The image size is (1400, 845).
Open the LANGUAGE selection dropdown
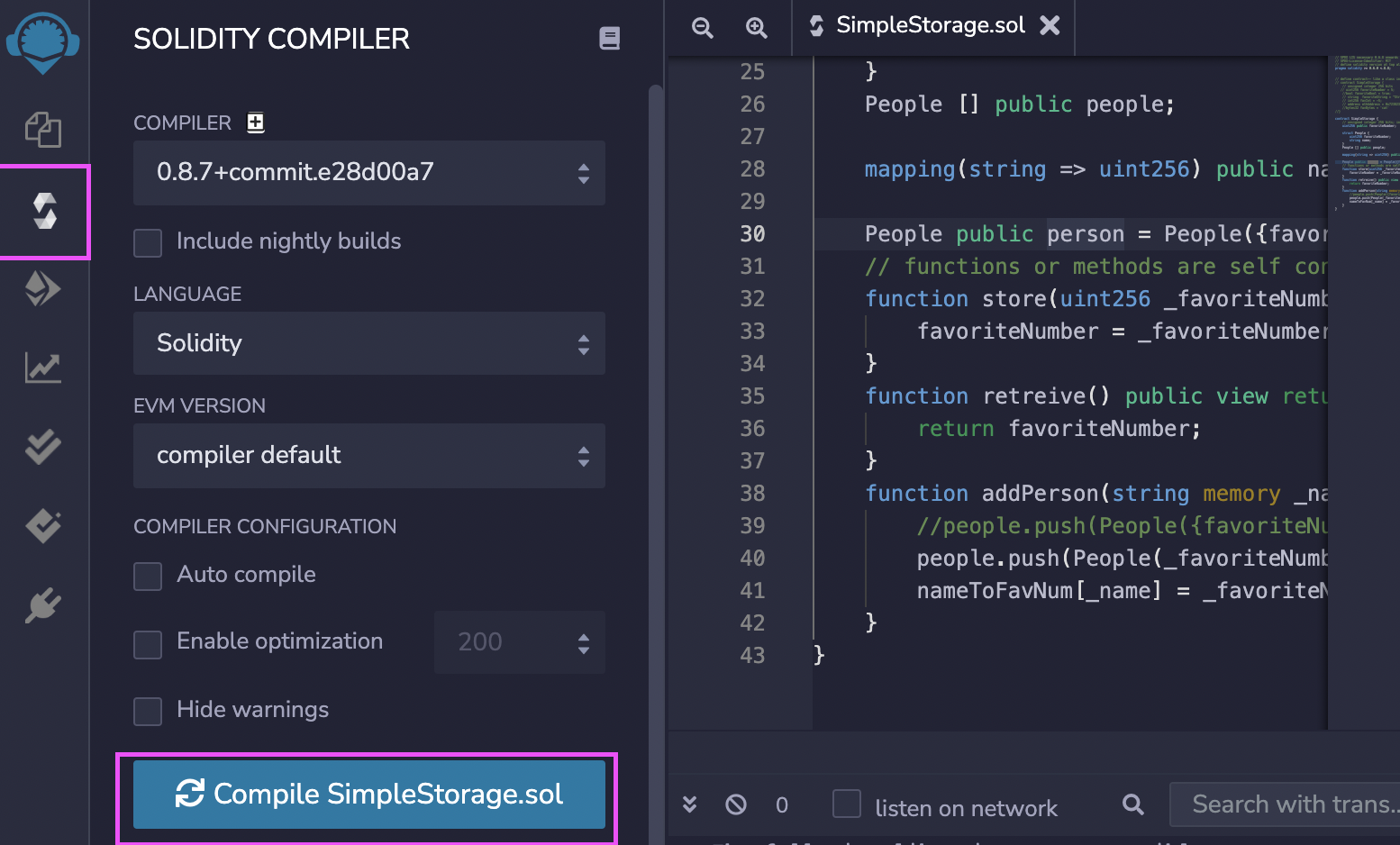coord(368,343)
